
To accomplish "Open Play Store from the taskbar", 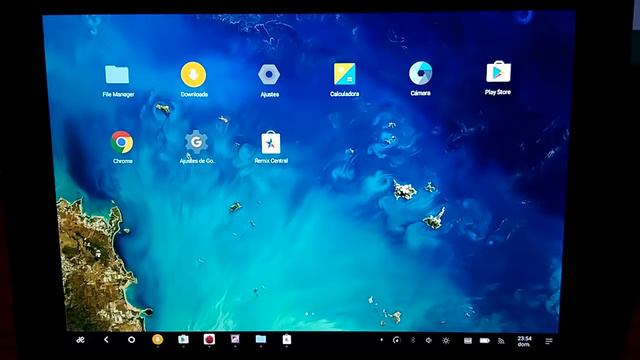I will click(183, 339).
